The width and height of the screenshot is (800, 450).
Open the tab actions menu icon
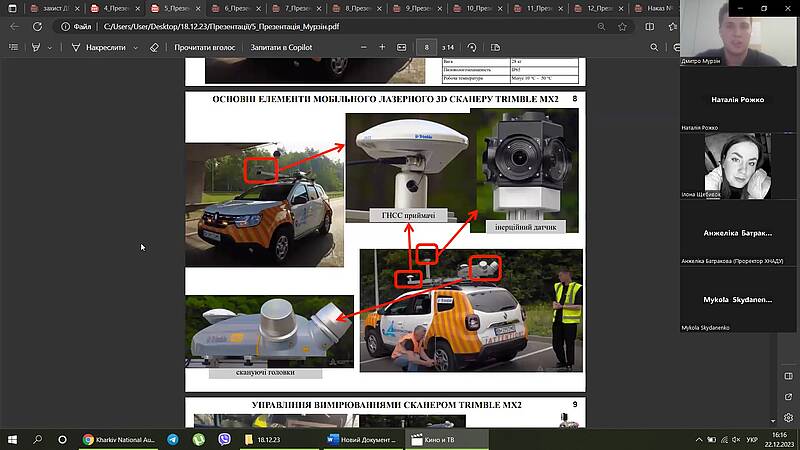pyautogui.click(x=12, y=8)
